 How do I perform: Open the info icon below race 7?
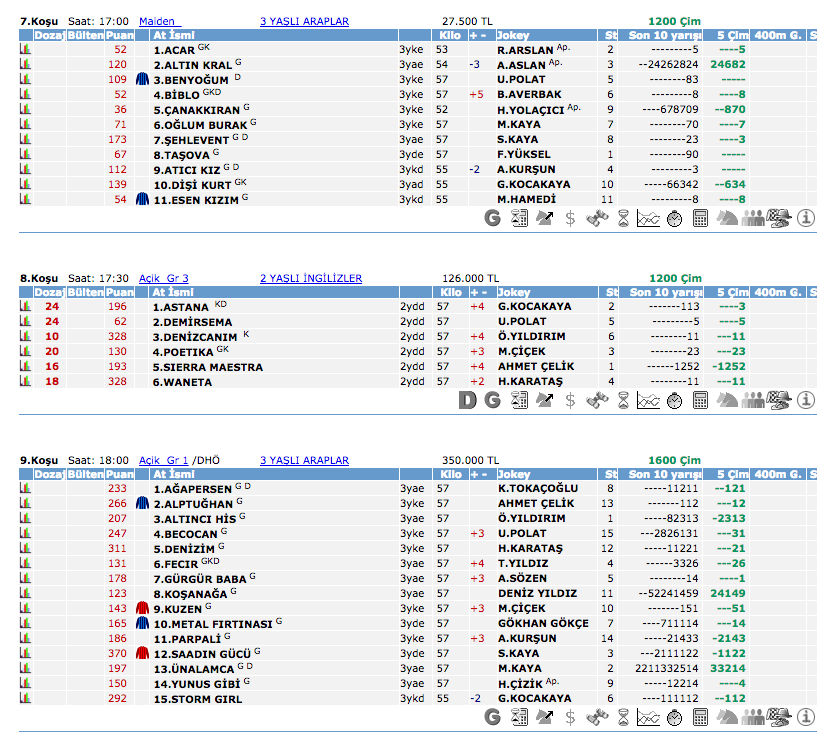point(806,218)
